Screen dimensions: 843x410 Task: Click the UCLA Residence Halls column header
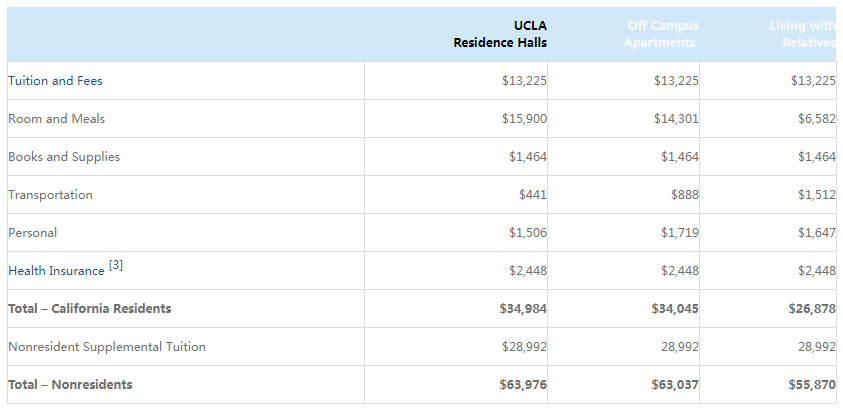pos(499,34)
